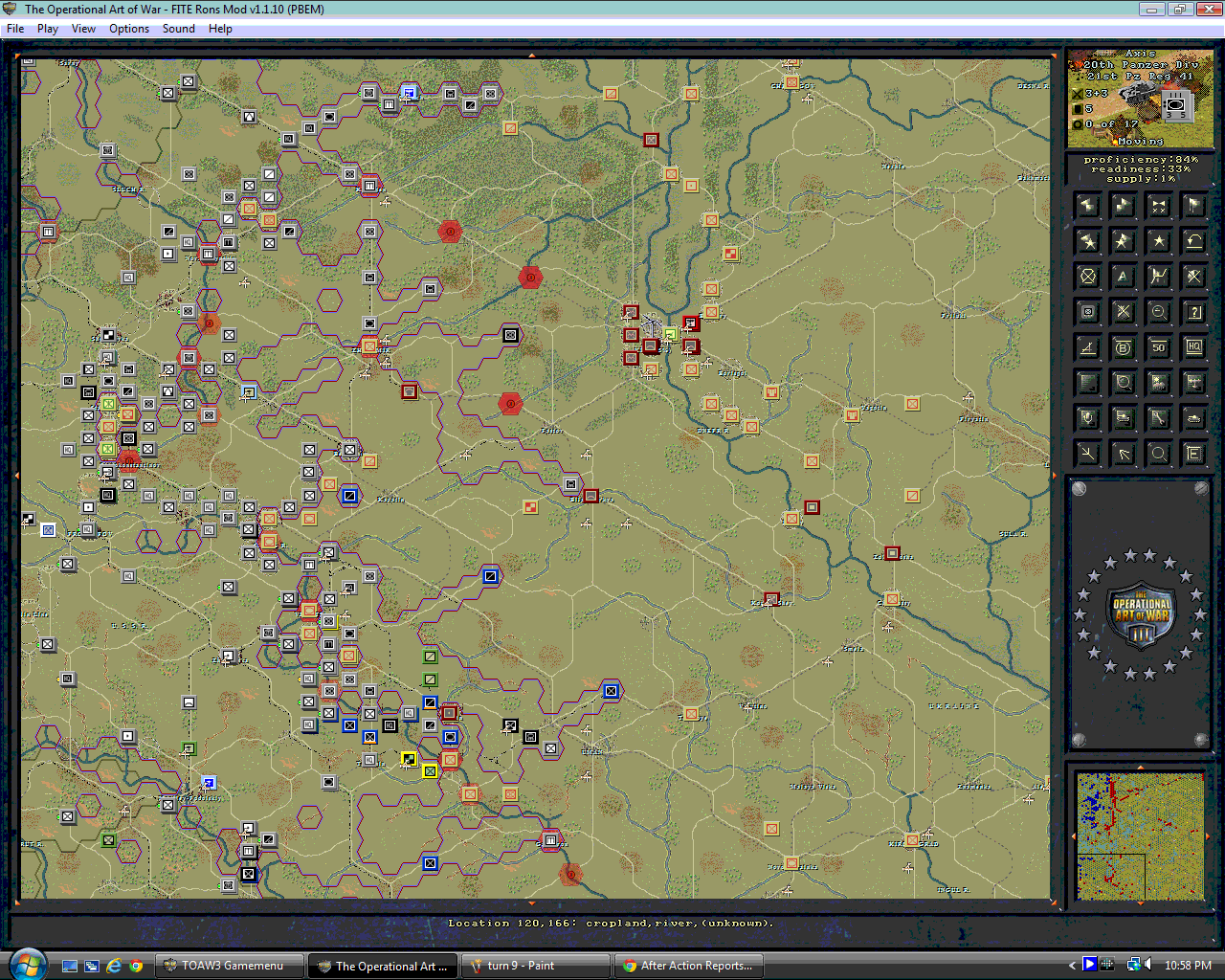Image resolution: width=1225 pixels, height=980 pixels.
Task: Click the plain magnifier icon in bottom row
Action: pyautogui.click(x=1159, y=454)
